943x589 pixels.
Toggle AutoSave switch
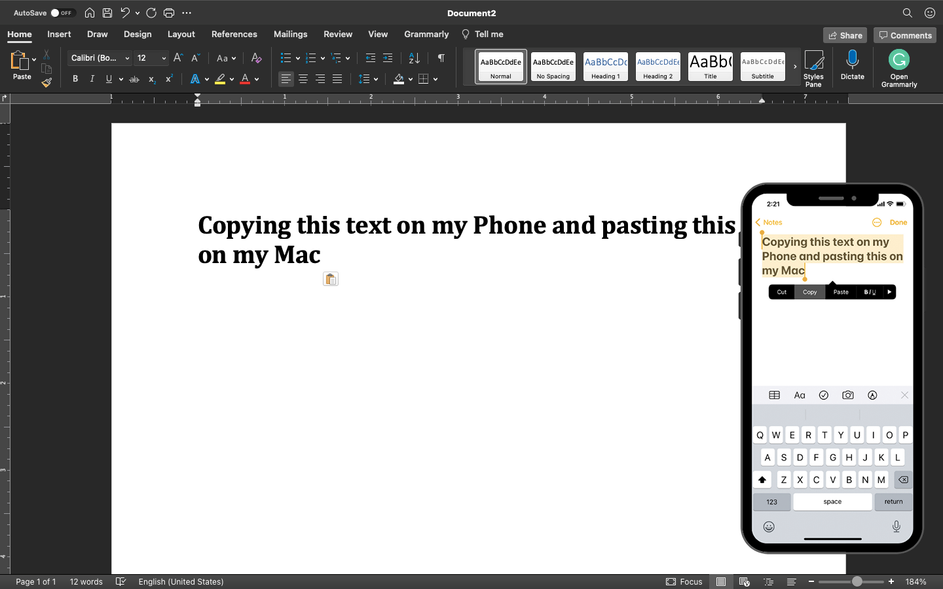61,13
